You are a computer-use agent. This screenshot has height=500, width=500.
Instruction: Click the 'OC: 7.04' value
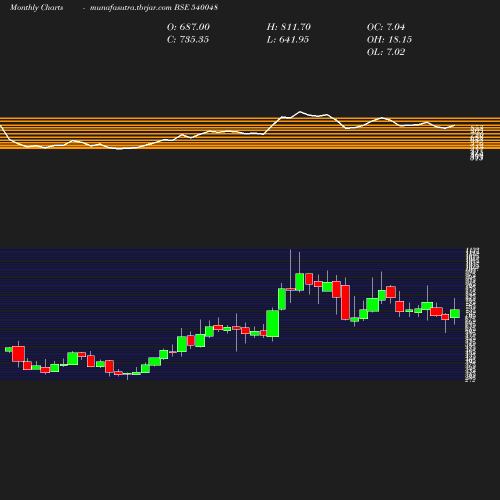(386, 27)
